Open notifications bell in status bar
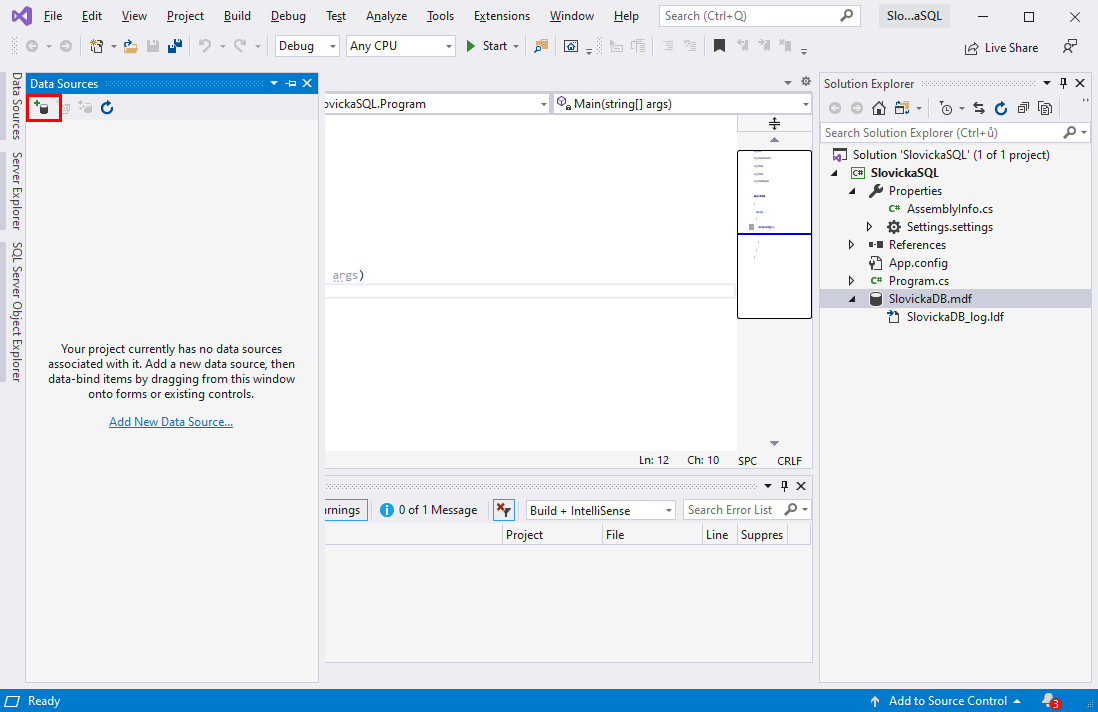This screenshot has width=1098, height=712. [1050, 701]
